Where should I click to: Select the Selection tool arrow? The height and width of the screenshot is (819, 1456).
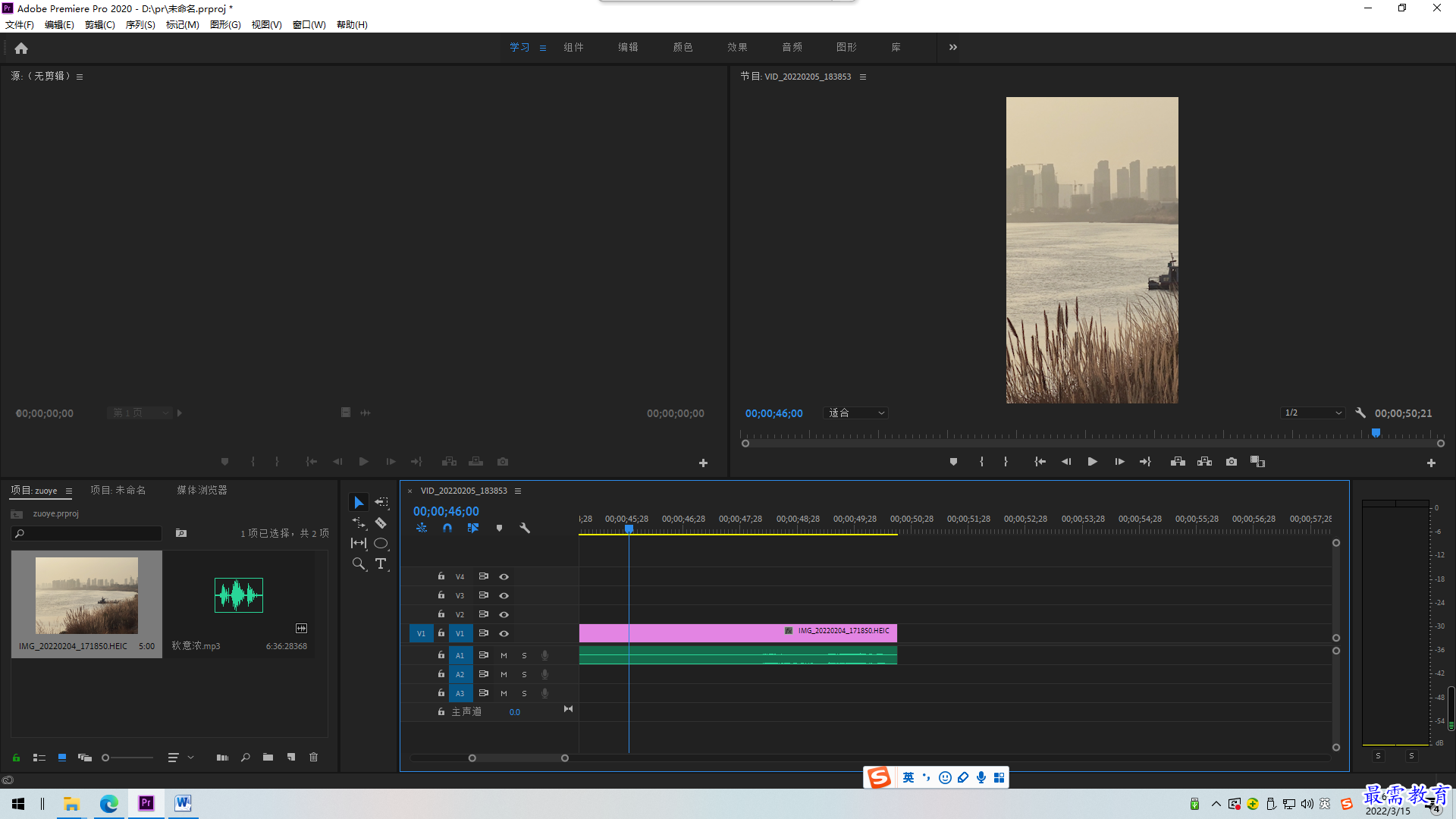coord(359,502)
